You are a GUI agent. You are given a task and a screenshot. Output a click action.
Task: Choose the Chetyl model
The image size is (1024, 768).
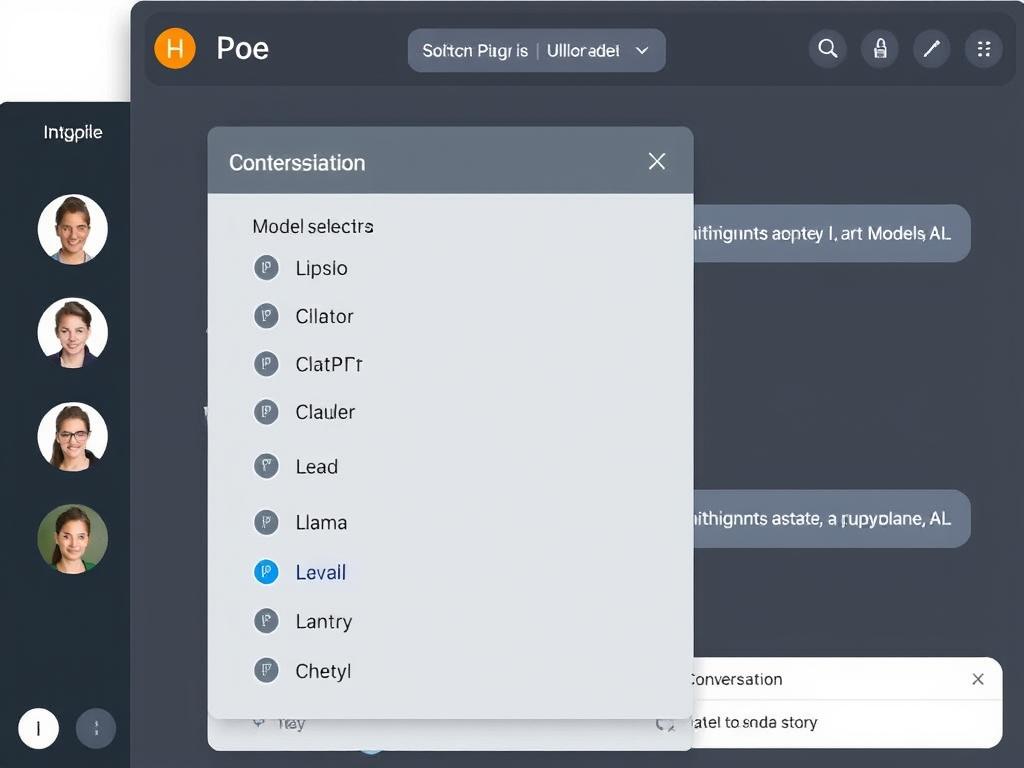(x=323, y=671)
